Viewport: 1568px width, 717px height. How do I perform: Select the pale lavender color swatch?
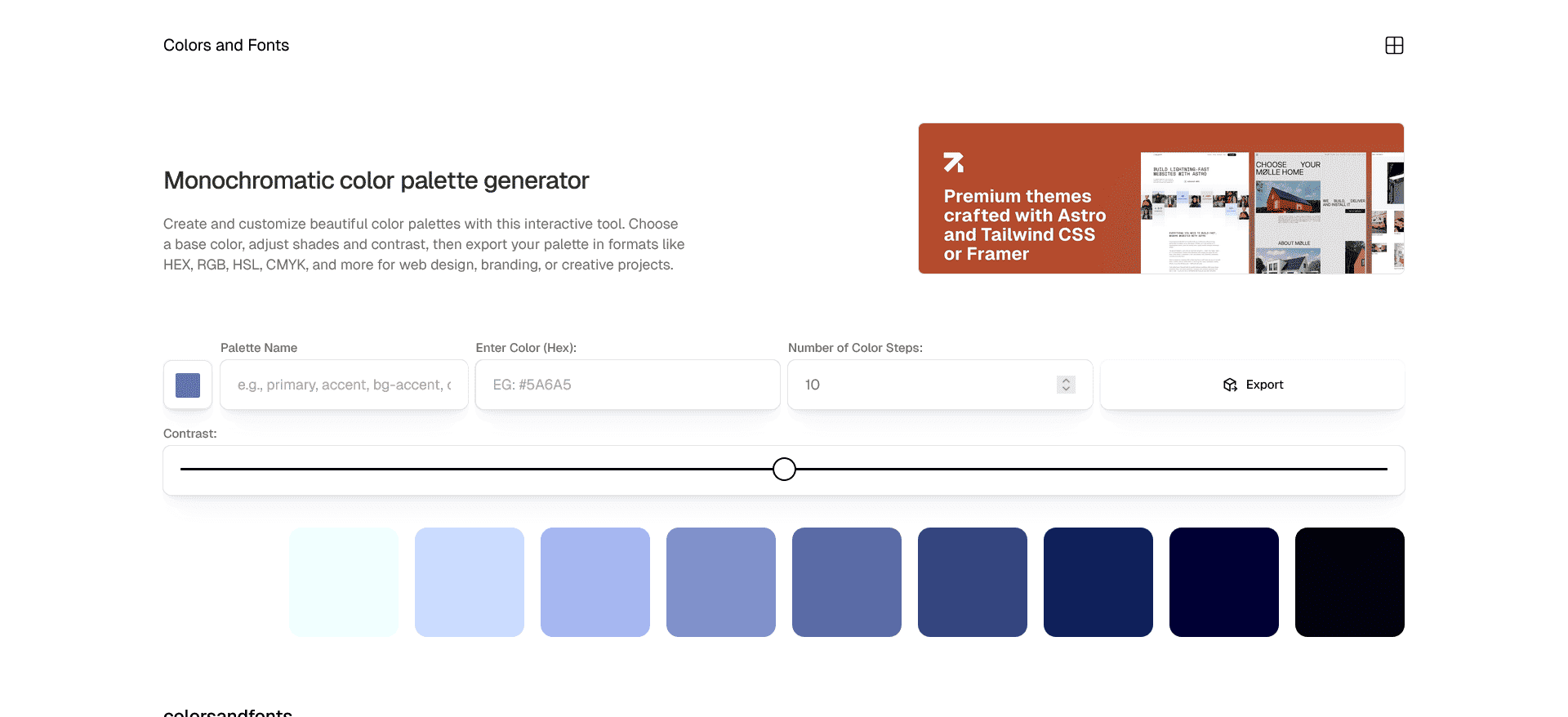[x=469, y=582]
